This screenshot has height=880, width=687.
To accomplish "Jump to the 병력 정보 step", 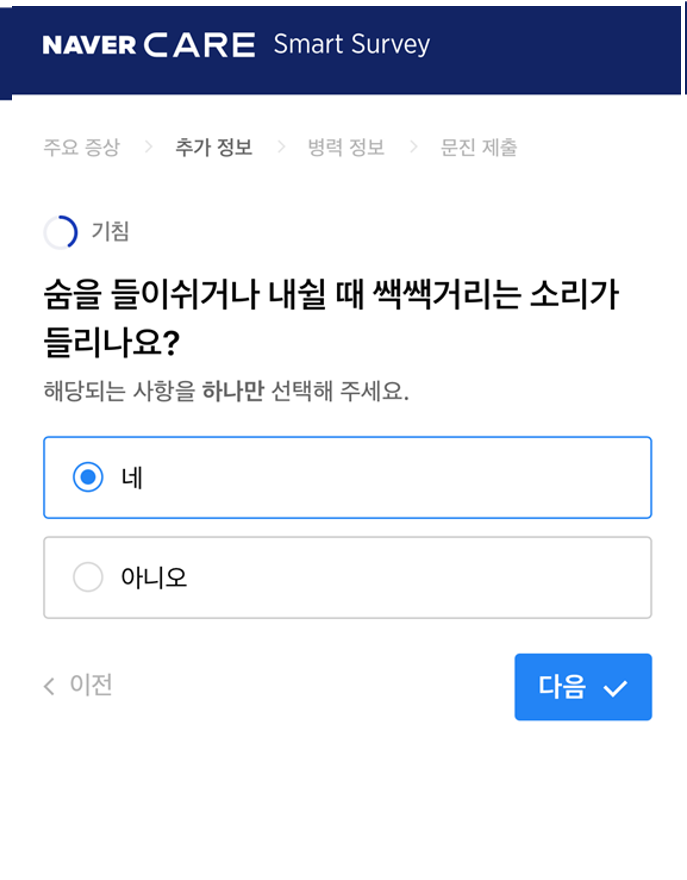I will 345,148.
